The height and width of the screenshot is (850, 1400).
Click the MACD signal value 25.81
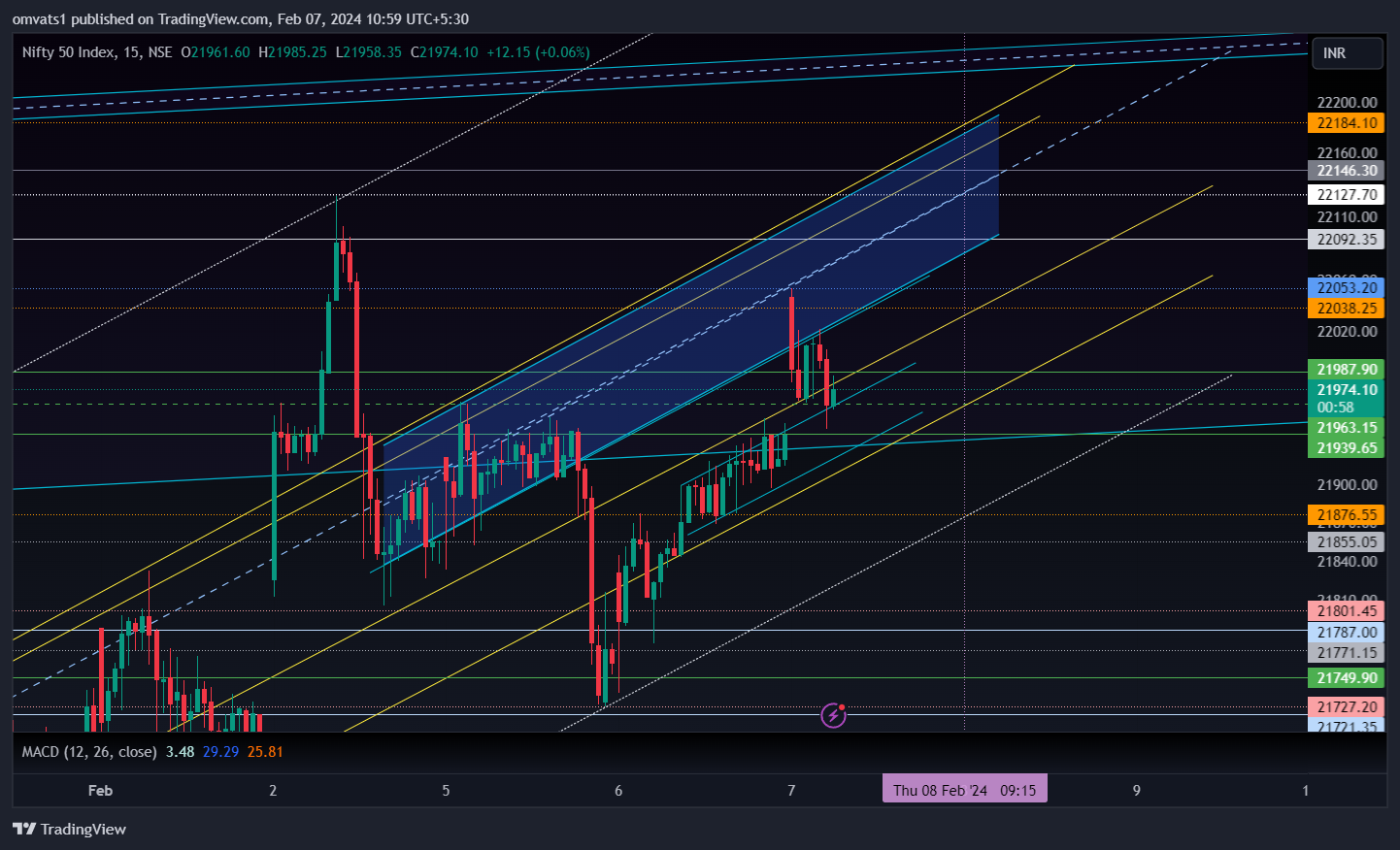click(265, 752)
